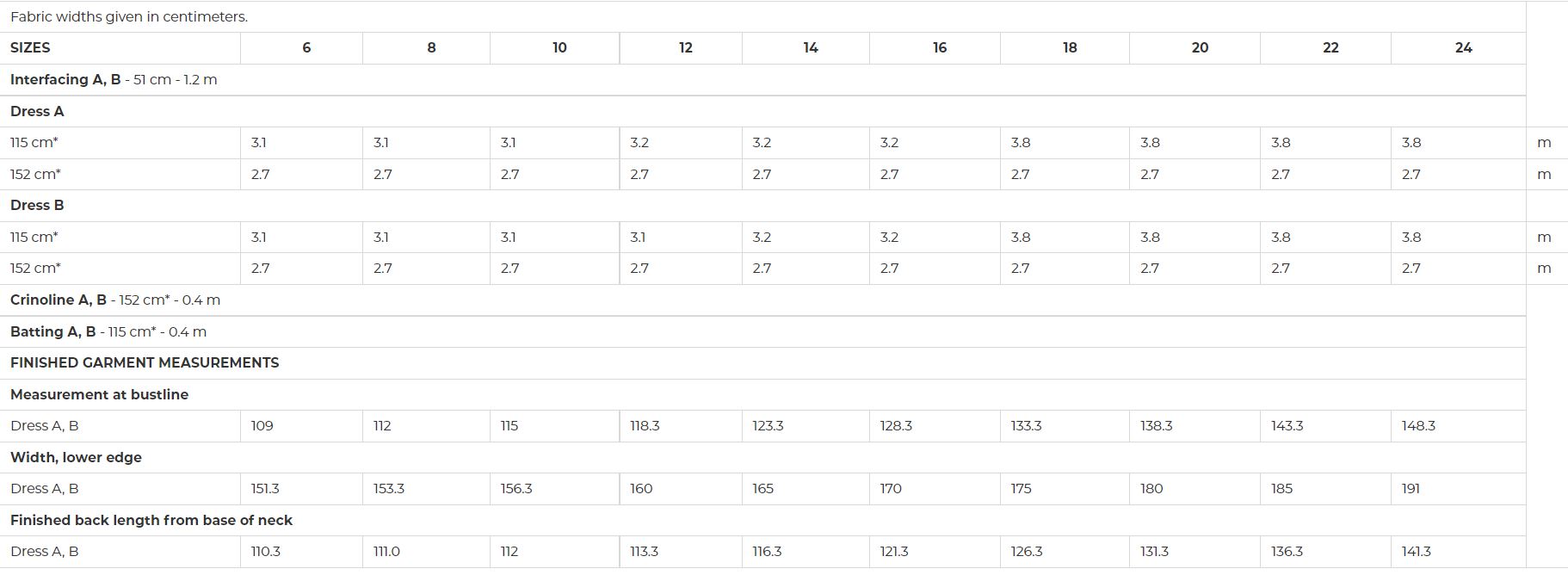Click the Width, lower edge label
This screenshot has height=575, width=1568.
pos(76,457)
